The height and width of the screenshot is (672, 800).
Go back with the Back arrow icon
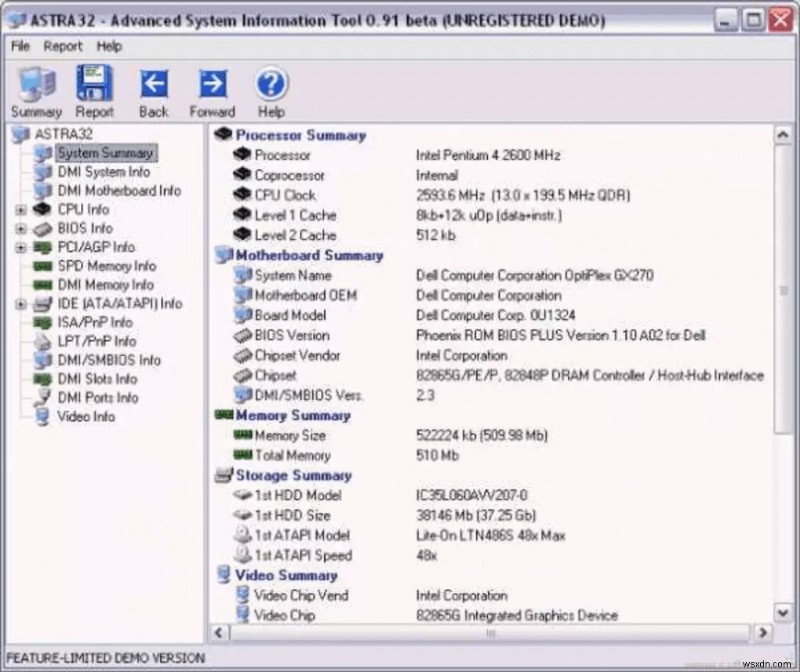click(x=154, y=84)
